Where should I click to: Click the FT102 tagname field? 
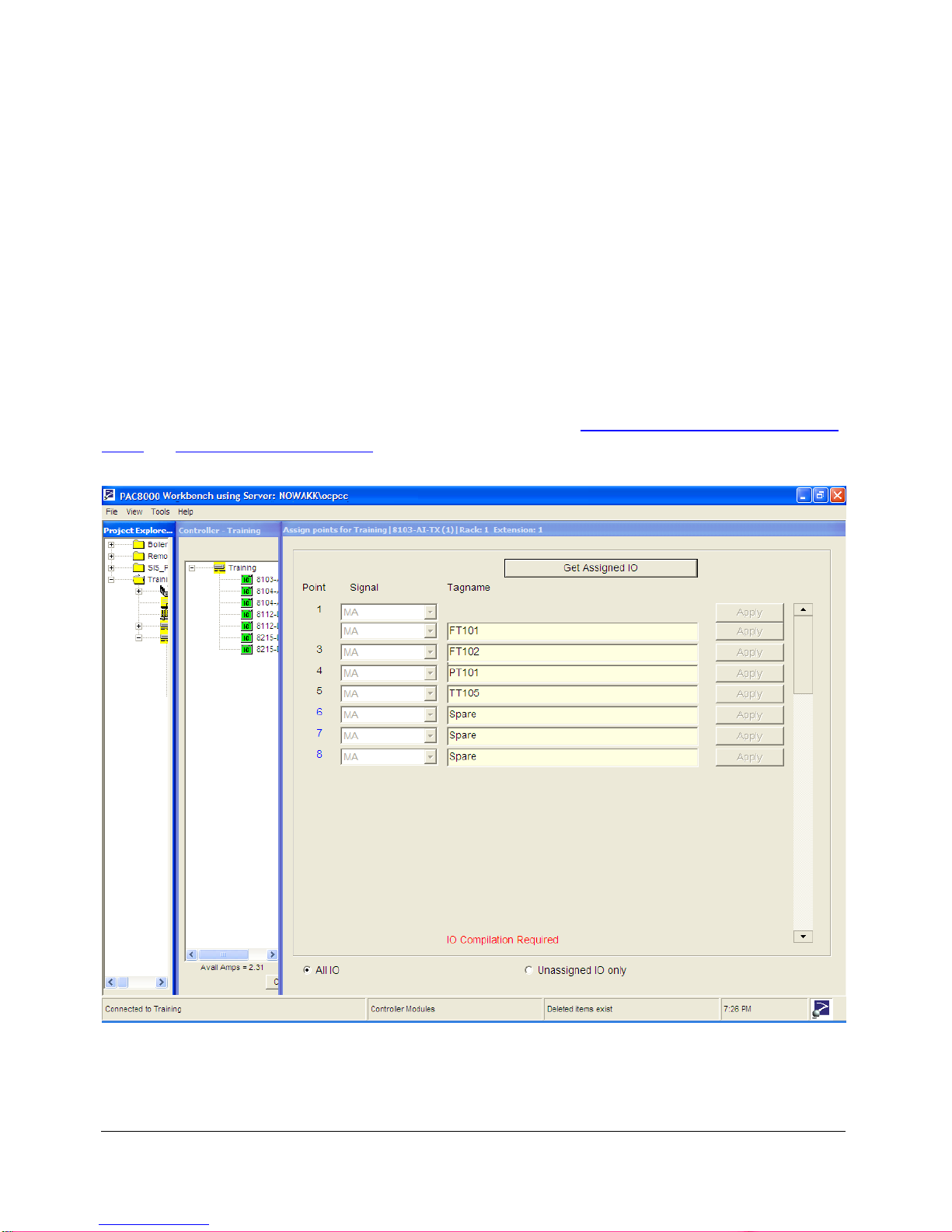tap(572, 652)
